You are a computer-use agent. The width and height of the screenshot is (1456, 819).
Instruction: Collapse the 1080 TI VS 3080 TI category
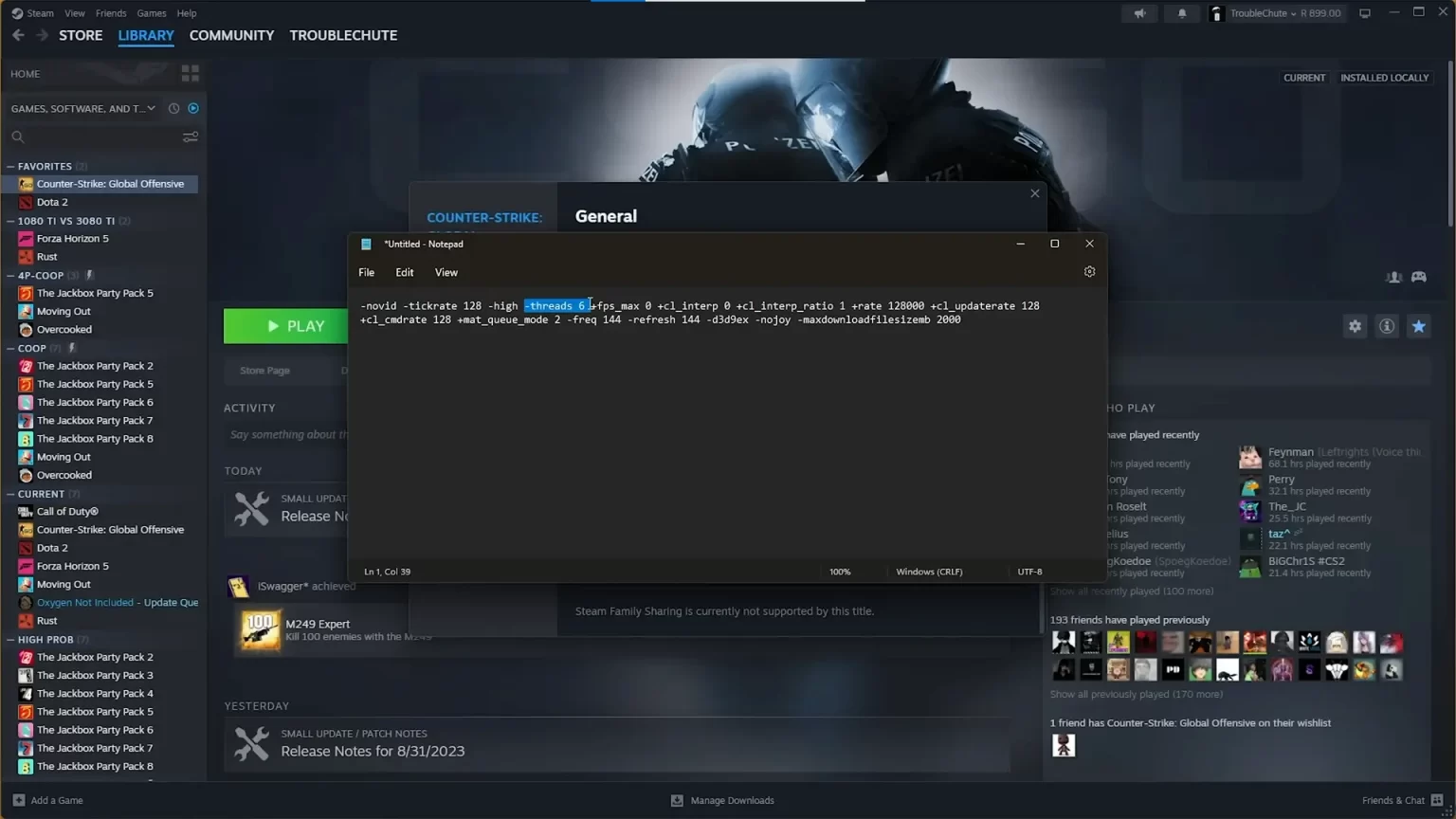(10, 221)
